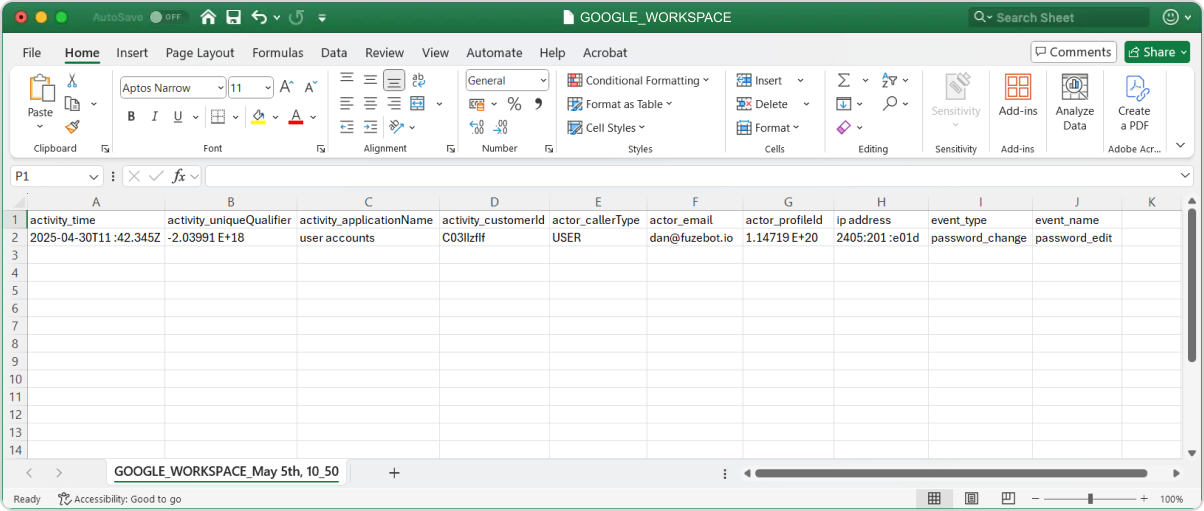This screenshot has width=1204, height=511.
Task: Toggle the AutoSave switch
Action: click(169, 17)
